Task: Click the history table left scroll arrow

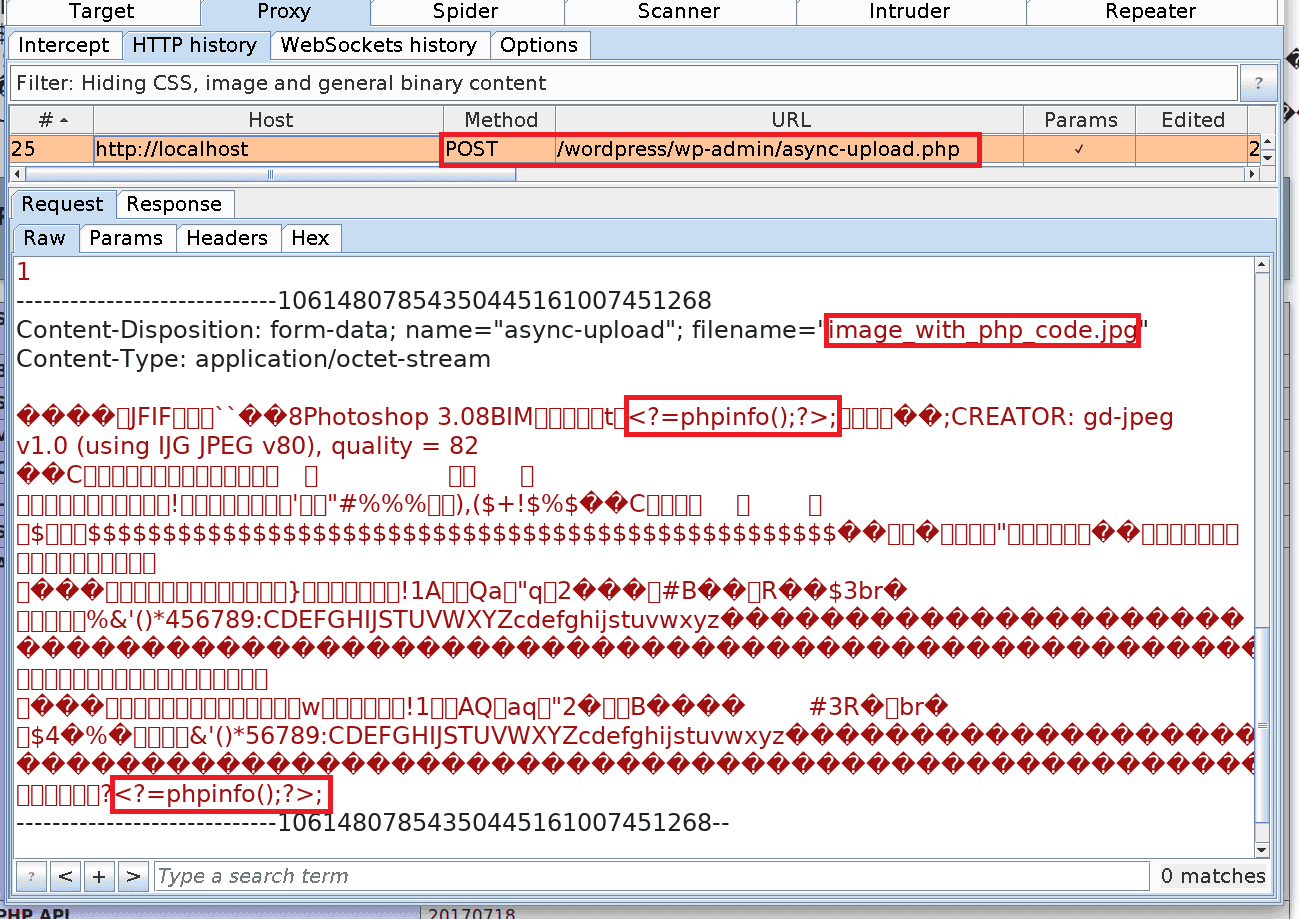Action: pos(18,174)
